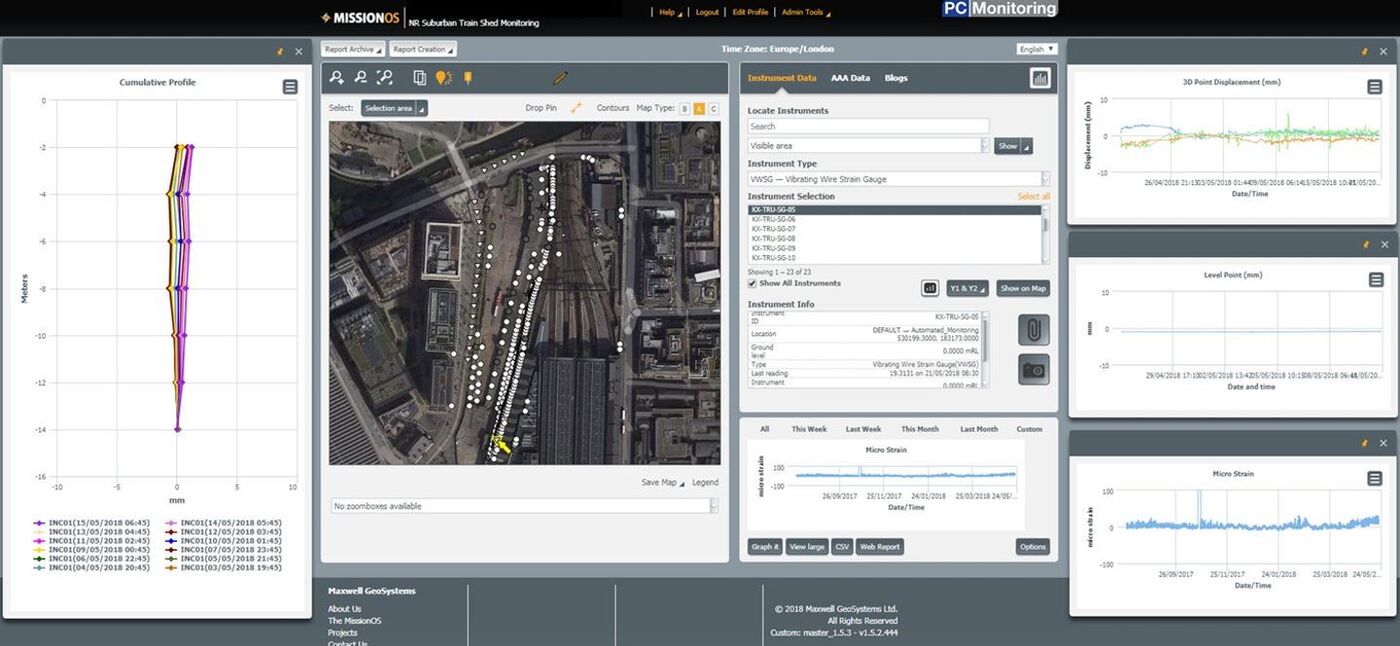Open the copy map view tool
This screenshot has height=646, width=1400.
[420, 77]
